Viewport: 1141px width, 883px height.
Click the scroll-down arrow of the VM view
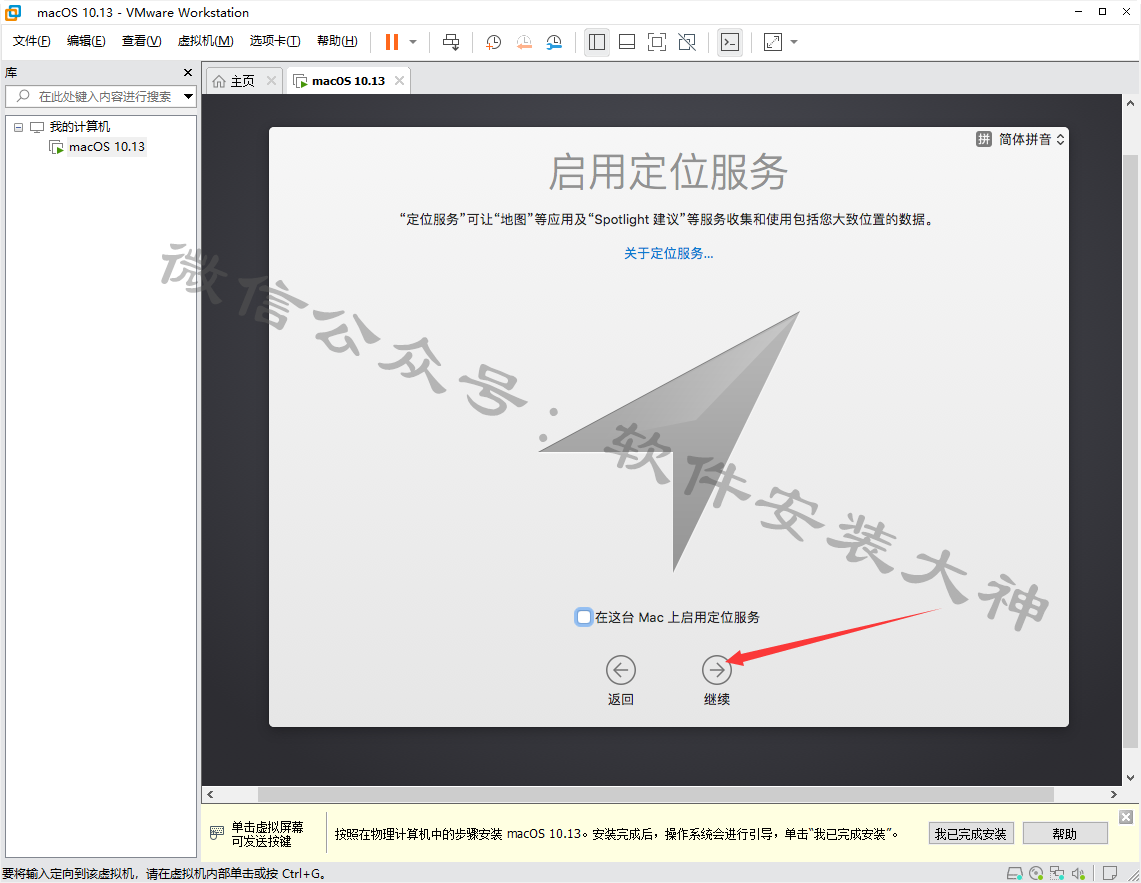[x=1130, y=777]
